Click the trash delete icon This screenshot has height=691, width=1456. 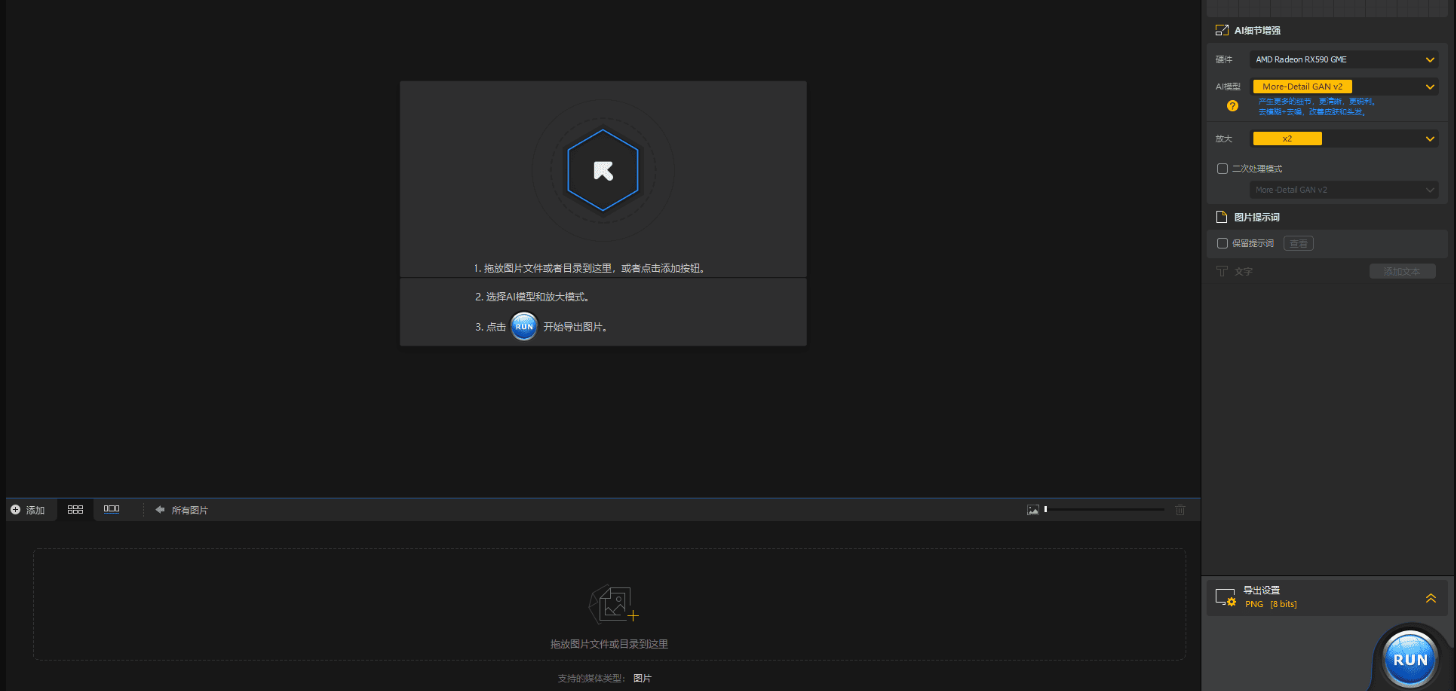click(1180, 510)
